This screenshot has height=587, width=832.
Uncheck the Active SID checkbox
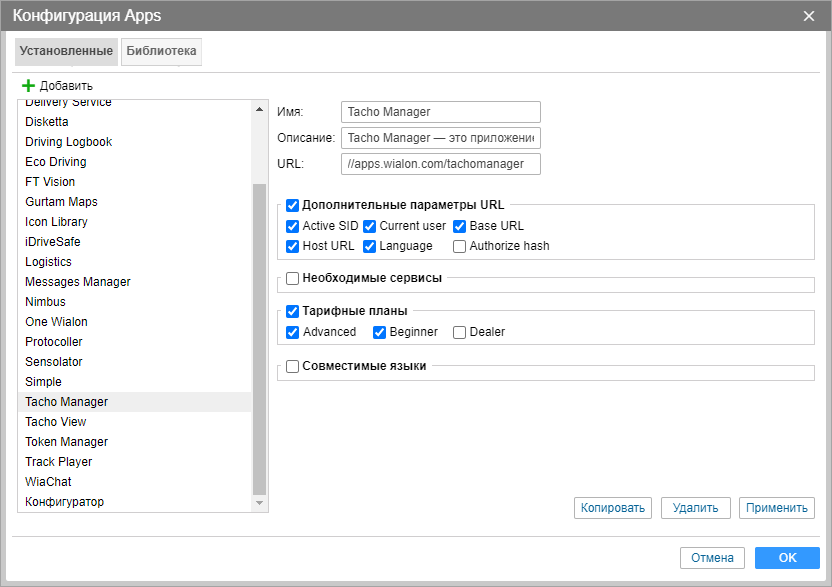pos(293,226)
